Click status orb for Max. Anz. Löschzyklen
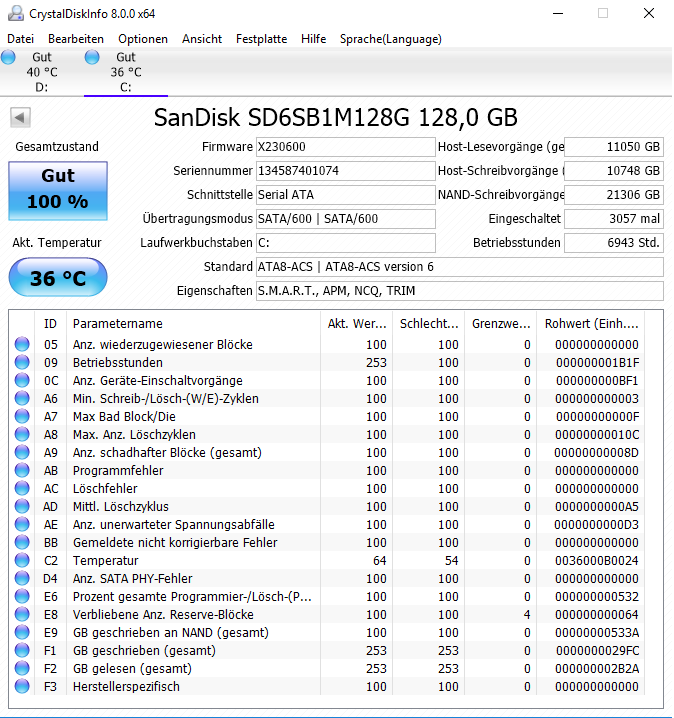The height and width of the screenshot is (718, 674). [22, 434]
